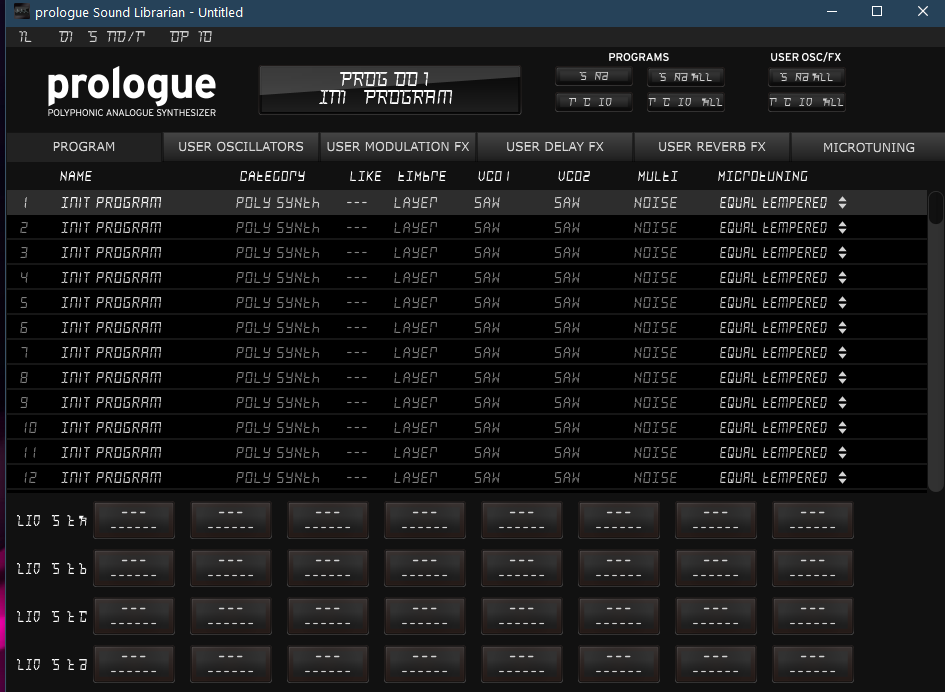Click the app icon in title bar
Viewport: 945px width, 692px height.
pos(22,11)
